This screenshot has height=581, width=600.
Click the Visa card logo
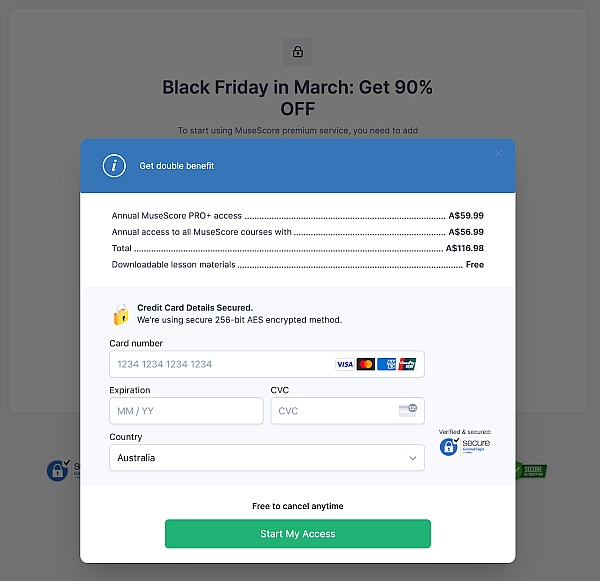345,364
